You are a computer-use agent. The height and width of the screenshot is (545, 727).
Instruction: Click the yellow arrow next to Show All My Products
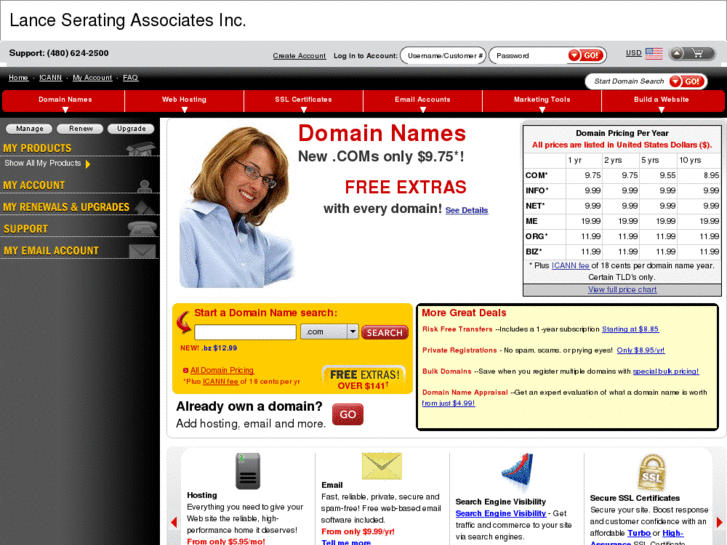(88, 164)
